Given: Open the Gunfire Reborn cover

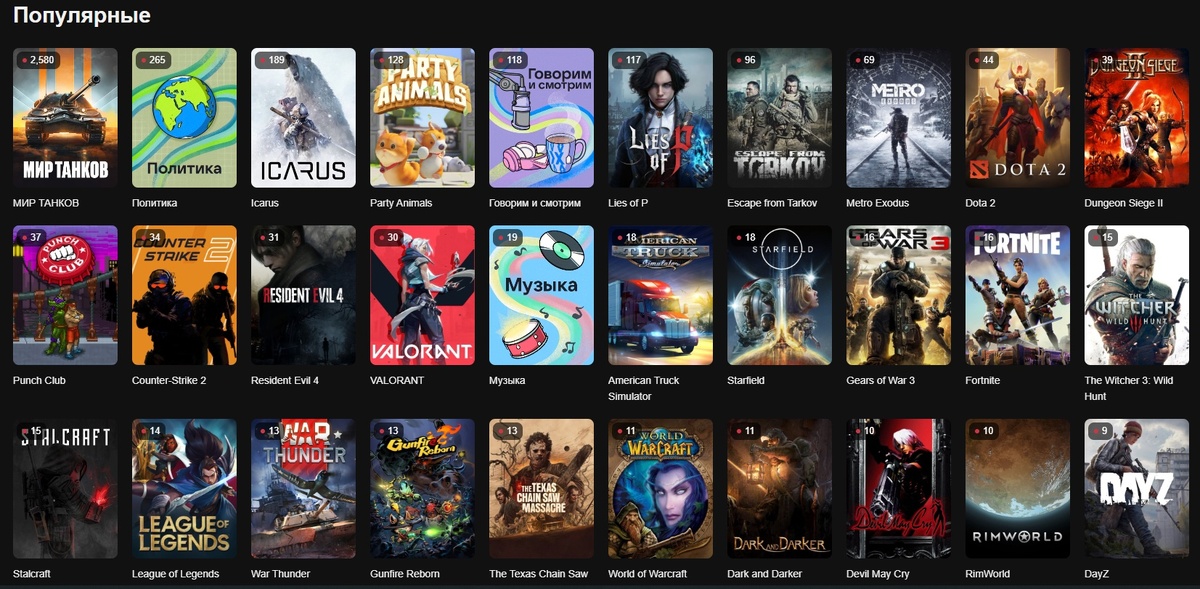Looking at the screenshot, I should (422, 488).
